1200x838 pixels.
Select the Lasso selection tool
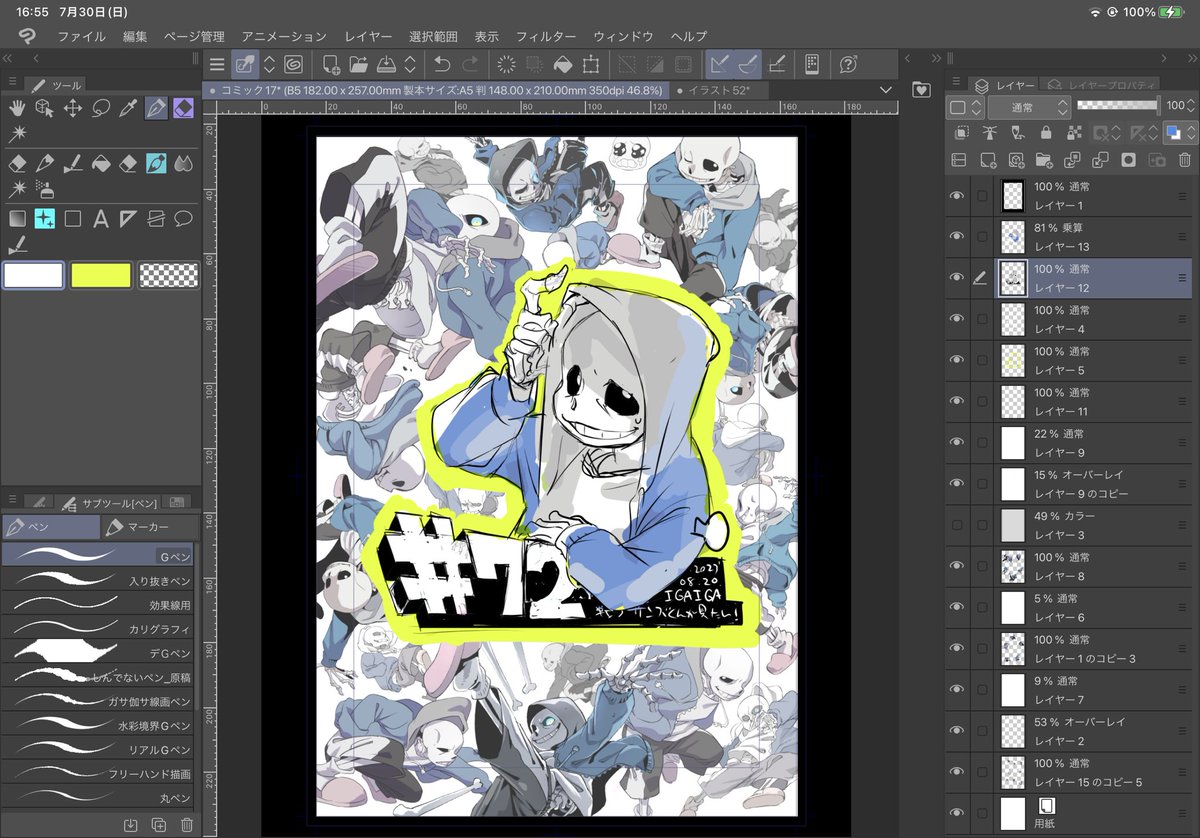point(100,108)
